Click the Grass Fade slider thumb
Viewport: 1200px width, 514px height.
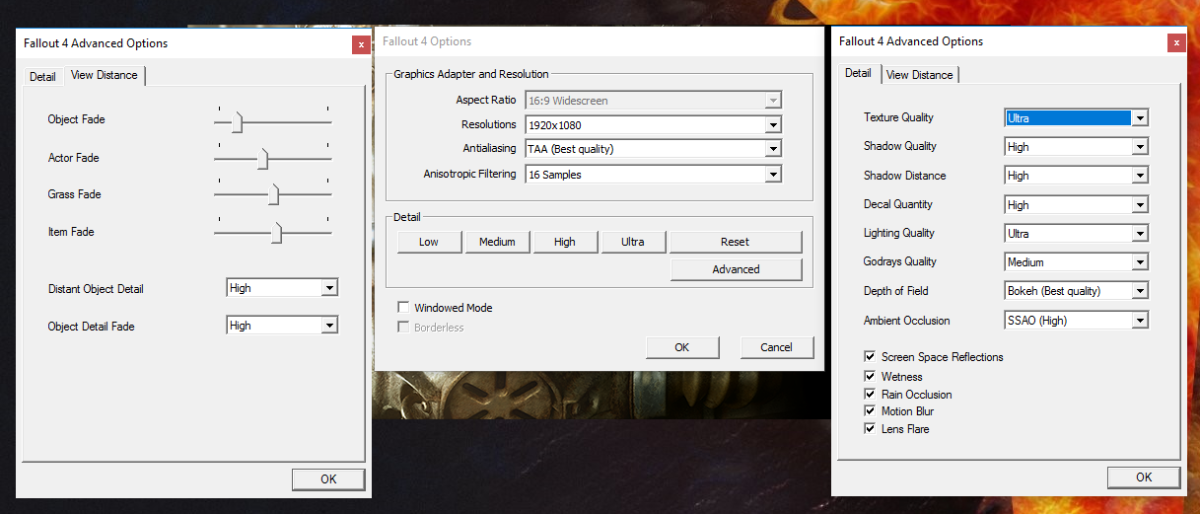273,195
